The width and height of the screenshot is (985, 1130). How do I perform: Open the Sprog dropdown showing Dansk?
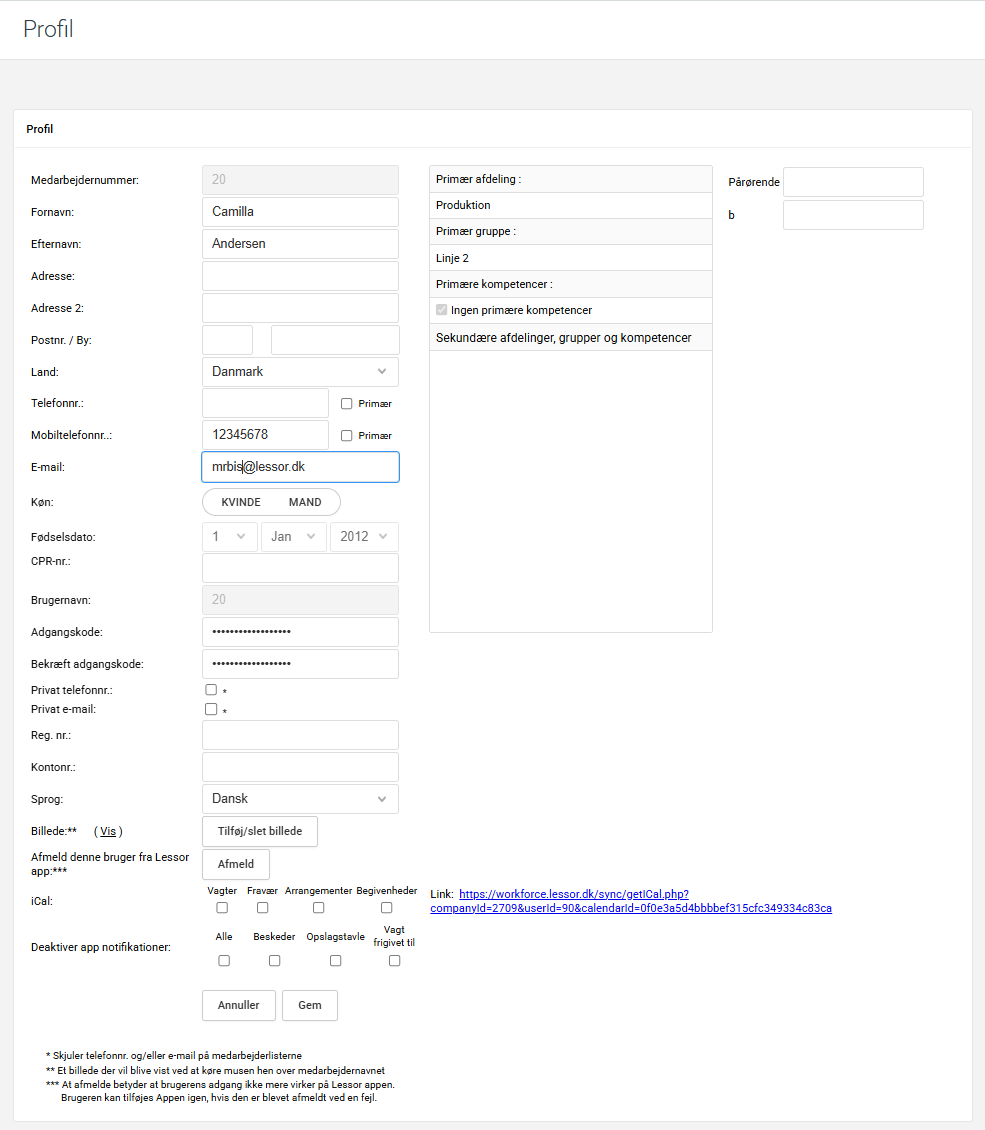point(300,798)
